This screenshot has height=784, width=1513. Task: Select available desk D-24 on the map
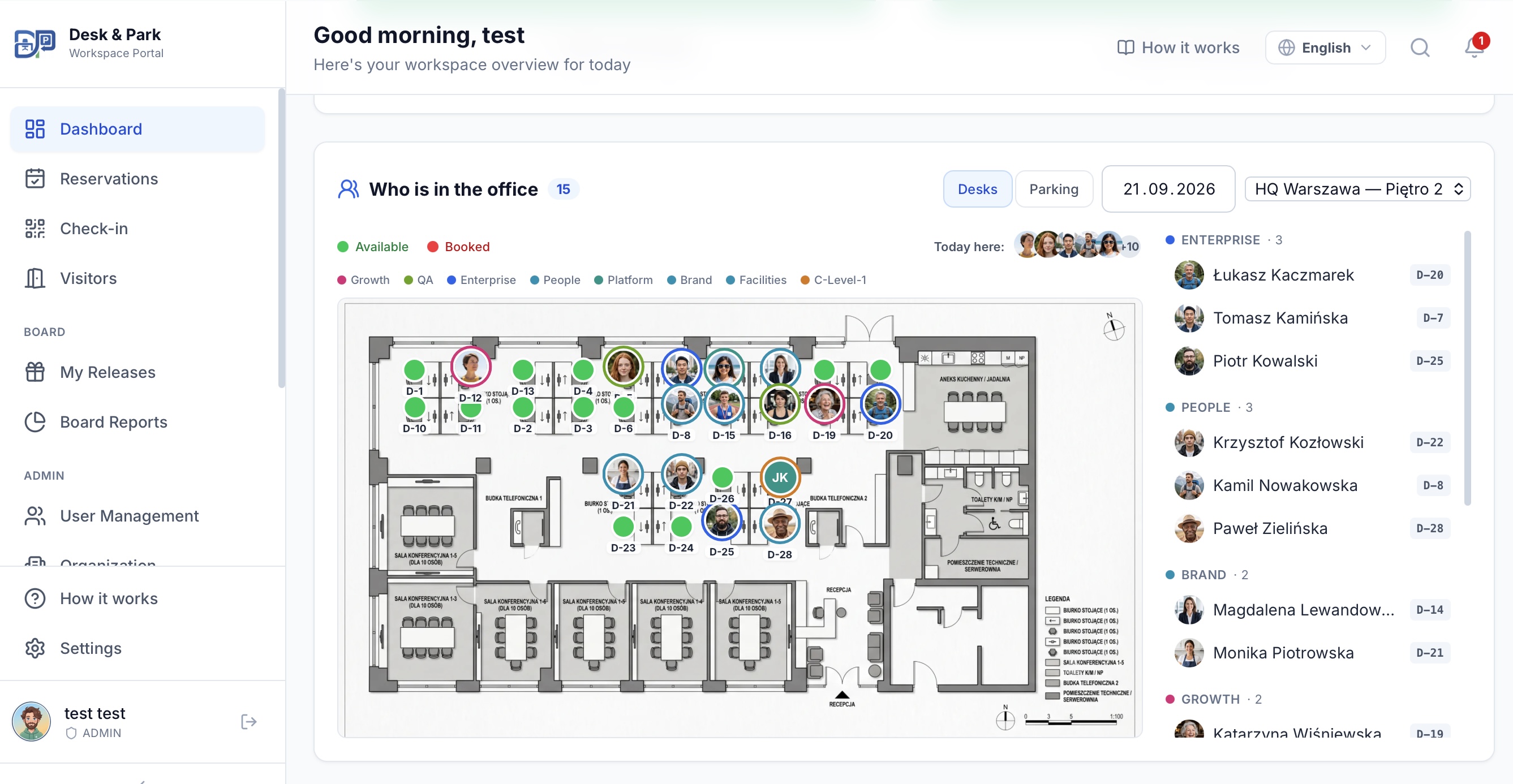681,527
